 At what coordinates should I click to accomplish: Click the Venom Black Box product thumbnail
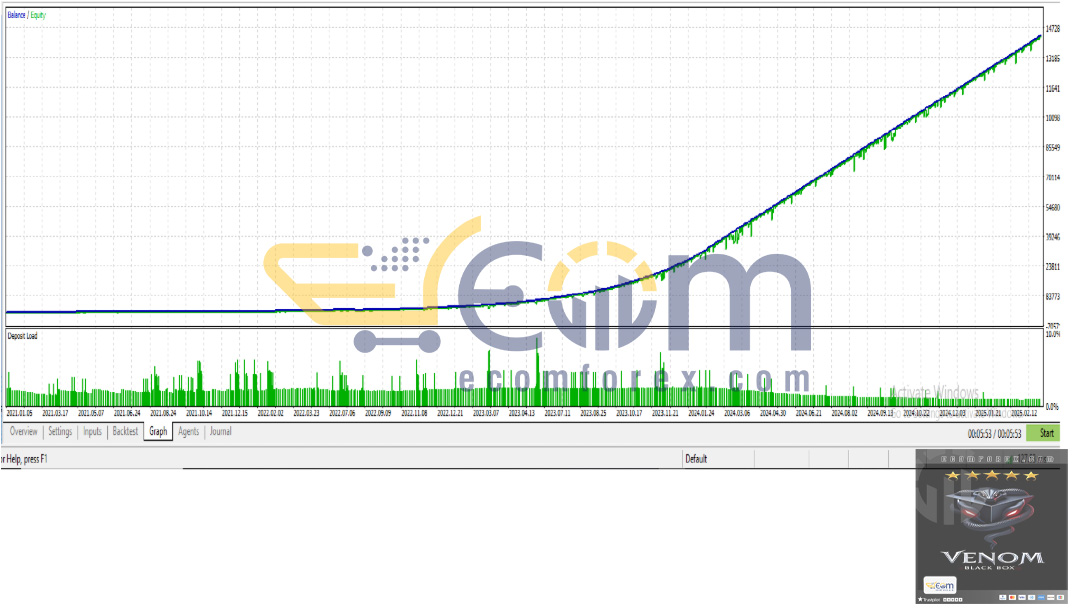(x=991, y=527)
